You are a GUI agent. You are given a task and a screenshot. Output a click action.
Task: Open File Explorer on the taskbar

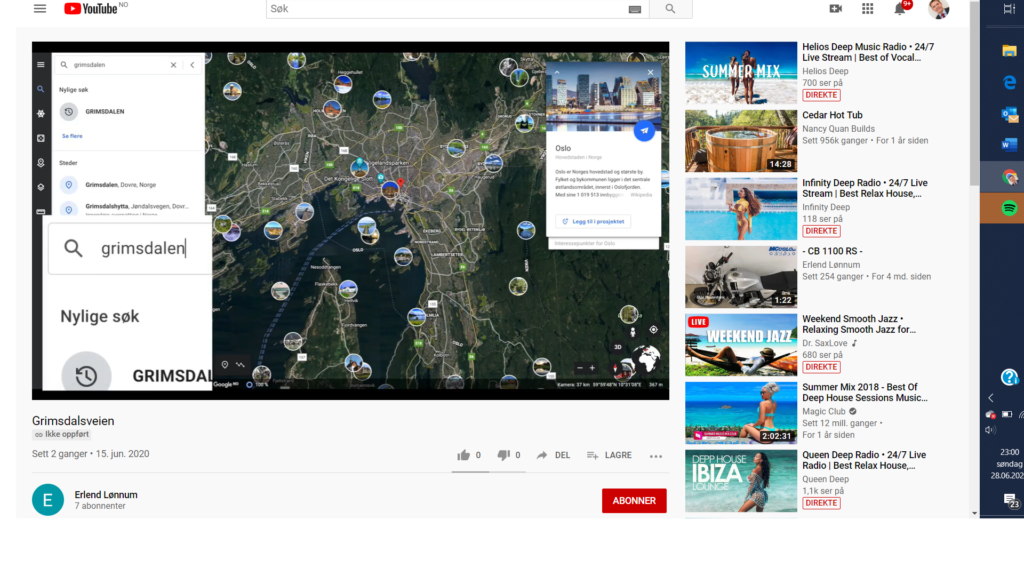[x=1009, y=51]
